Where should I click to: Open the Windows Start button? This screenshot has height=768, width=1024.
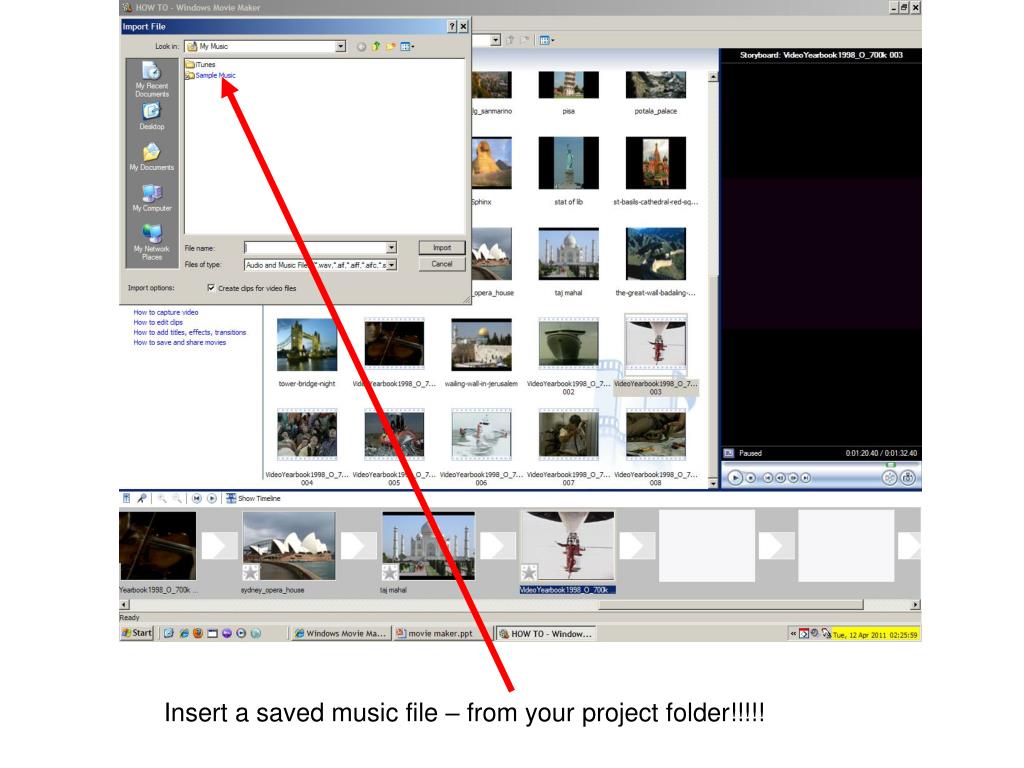click(x=136, y=633)
